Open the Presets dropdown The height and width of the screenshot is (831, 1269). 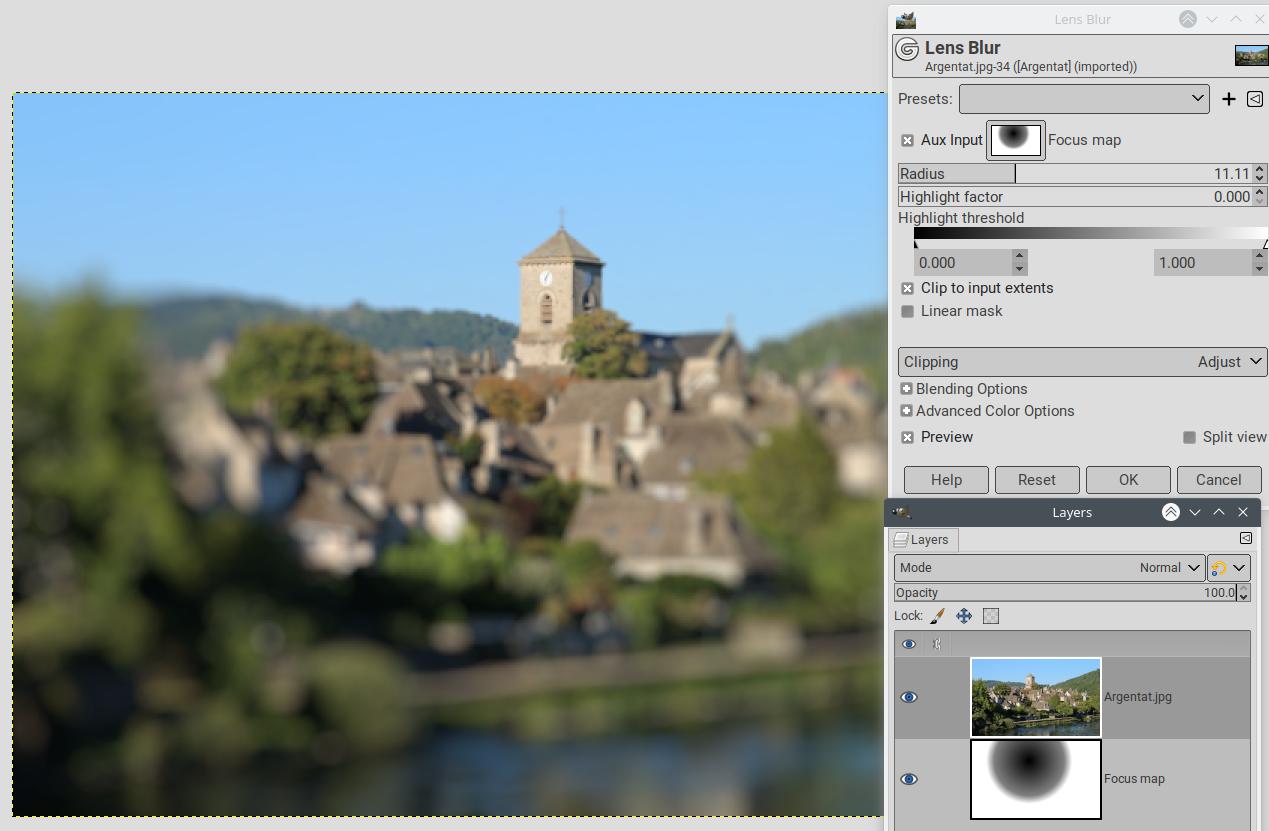click(1084, 99)
